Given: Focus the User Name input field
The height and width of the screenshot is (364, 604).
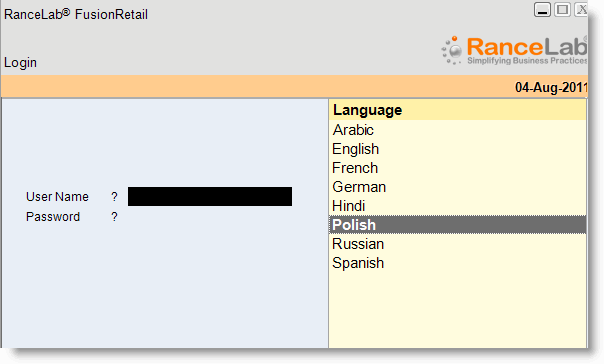Looking at the screenshot, I should 210,196.
